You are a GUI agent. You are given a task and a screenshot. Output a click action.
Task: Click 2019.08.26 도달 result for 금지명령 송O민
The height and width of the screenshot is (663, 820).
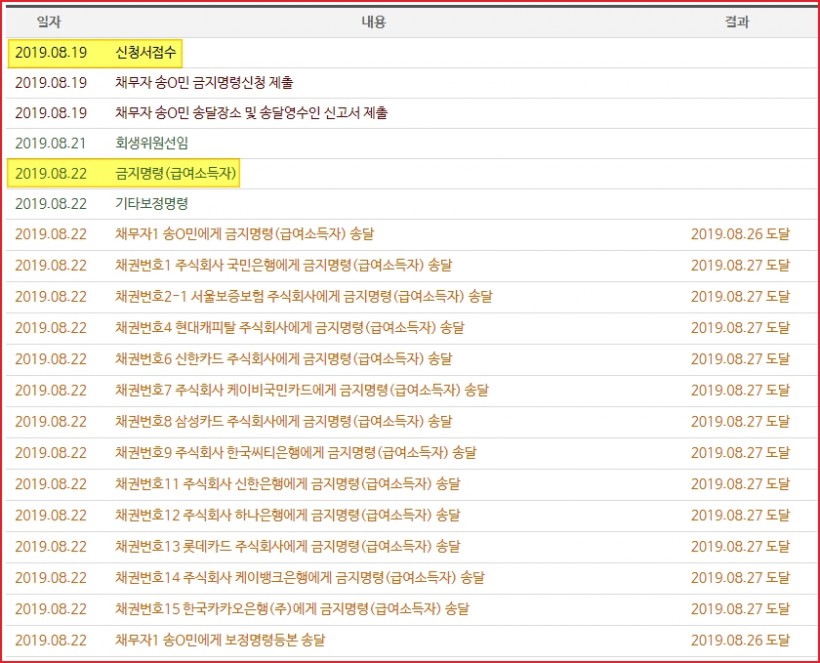pos(740,234)
